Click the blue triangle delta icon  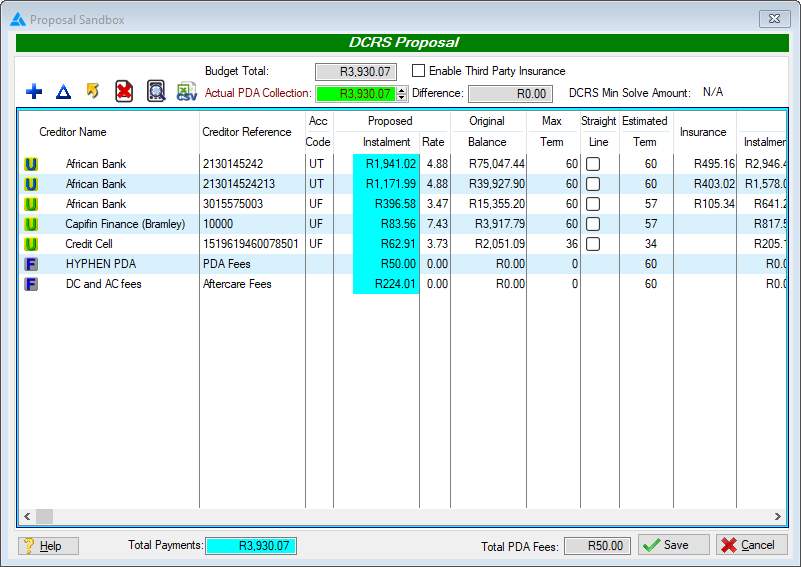click(x=63, y=92)
